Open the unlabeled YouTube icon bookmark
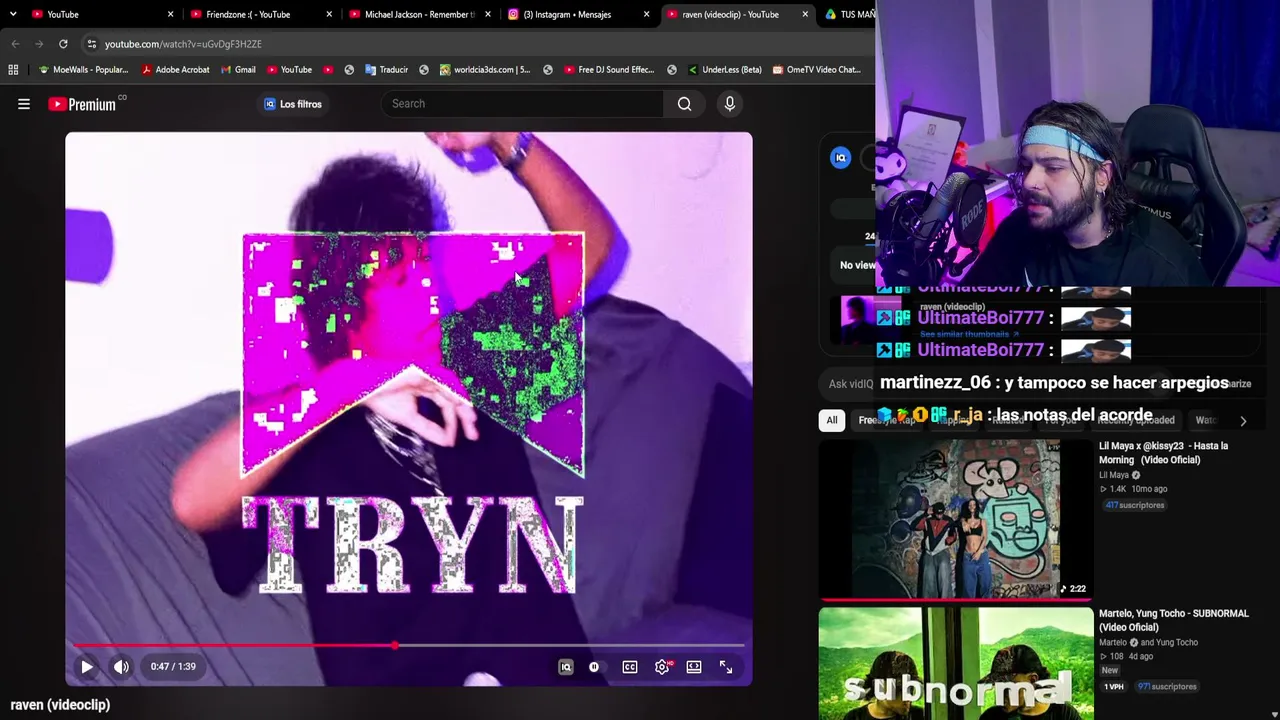 pyautogui.click(x=327, y=70)
